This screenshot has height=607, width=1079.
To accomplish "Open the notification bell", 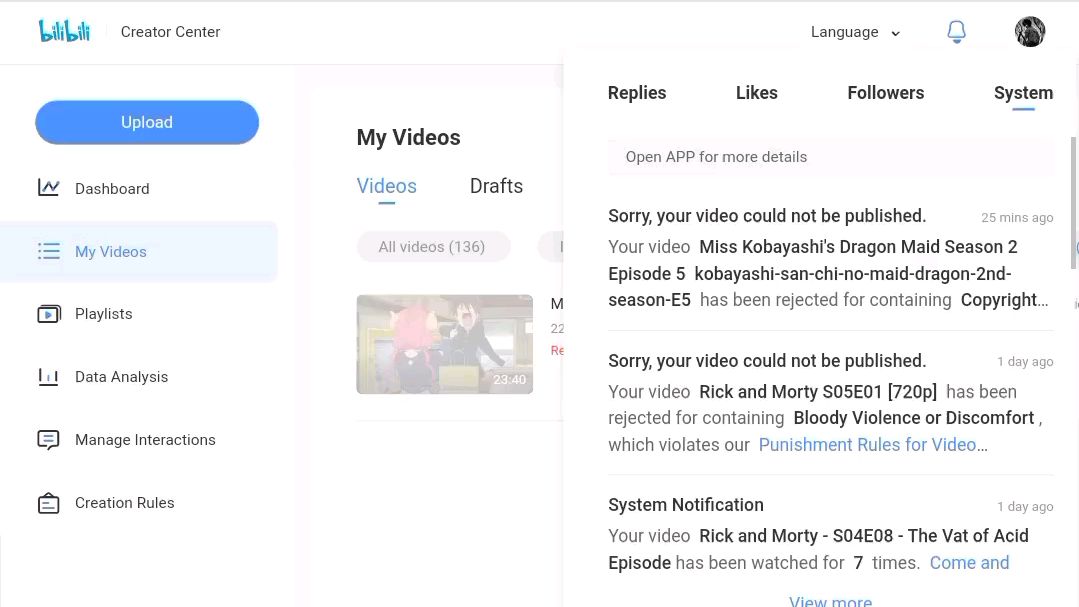I will click(957, 32).
